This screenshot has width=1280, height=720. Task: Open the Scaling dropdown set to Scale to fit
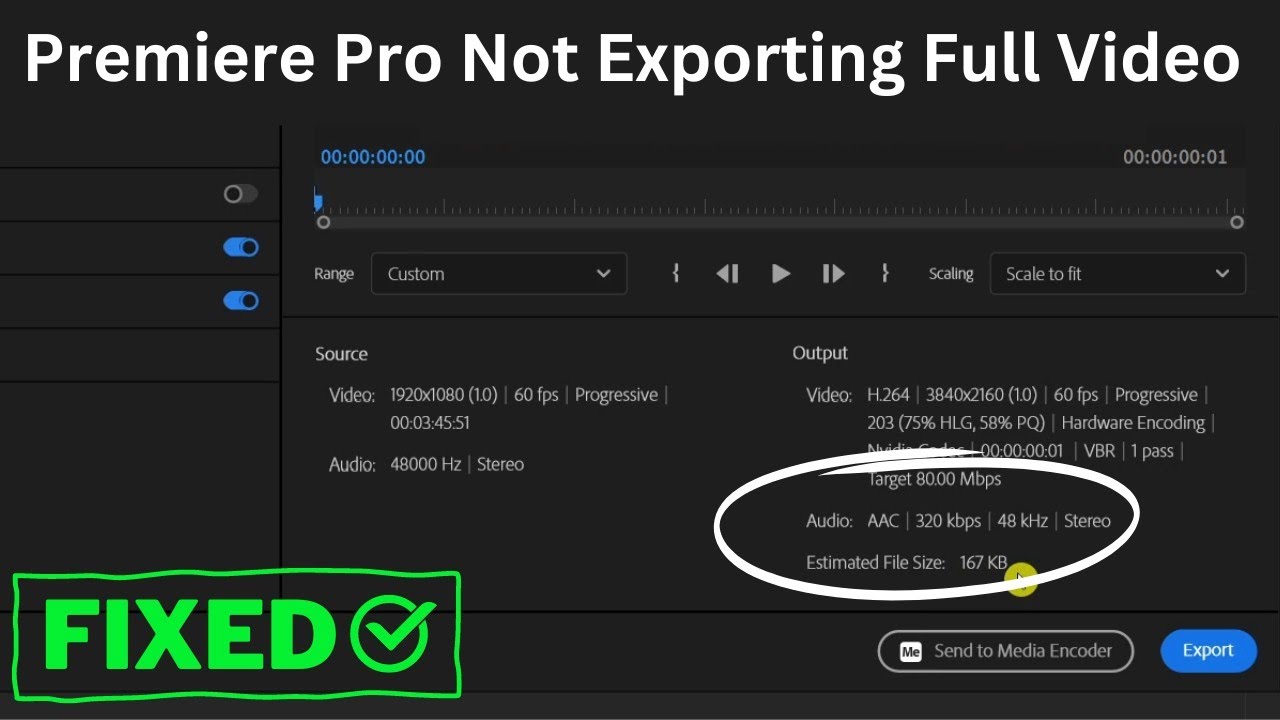point(1118,274)
